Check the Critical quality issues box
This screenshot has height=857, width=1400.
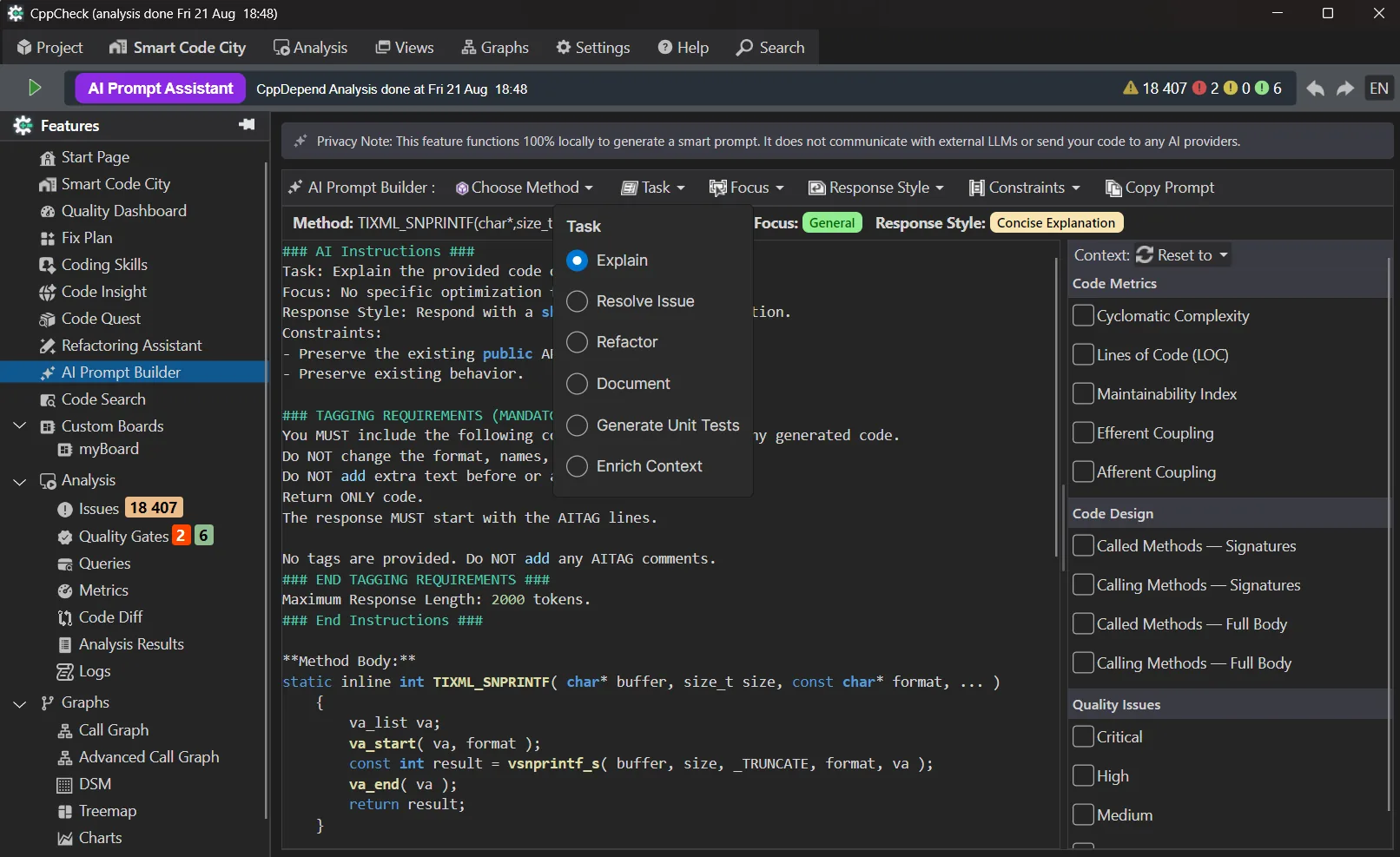(x=1083, y=736)
